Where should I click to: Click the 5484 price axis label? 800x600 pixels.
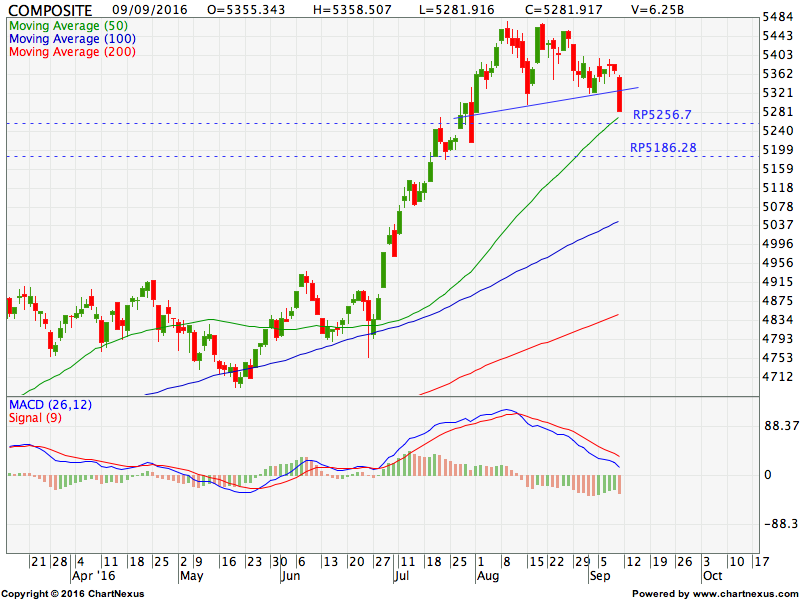coord(778,17)
